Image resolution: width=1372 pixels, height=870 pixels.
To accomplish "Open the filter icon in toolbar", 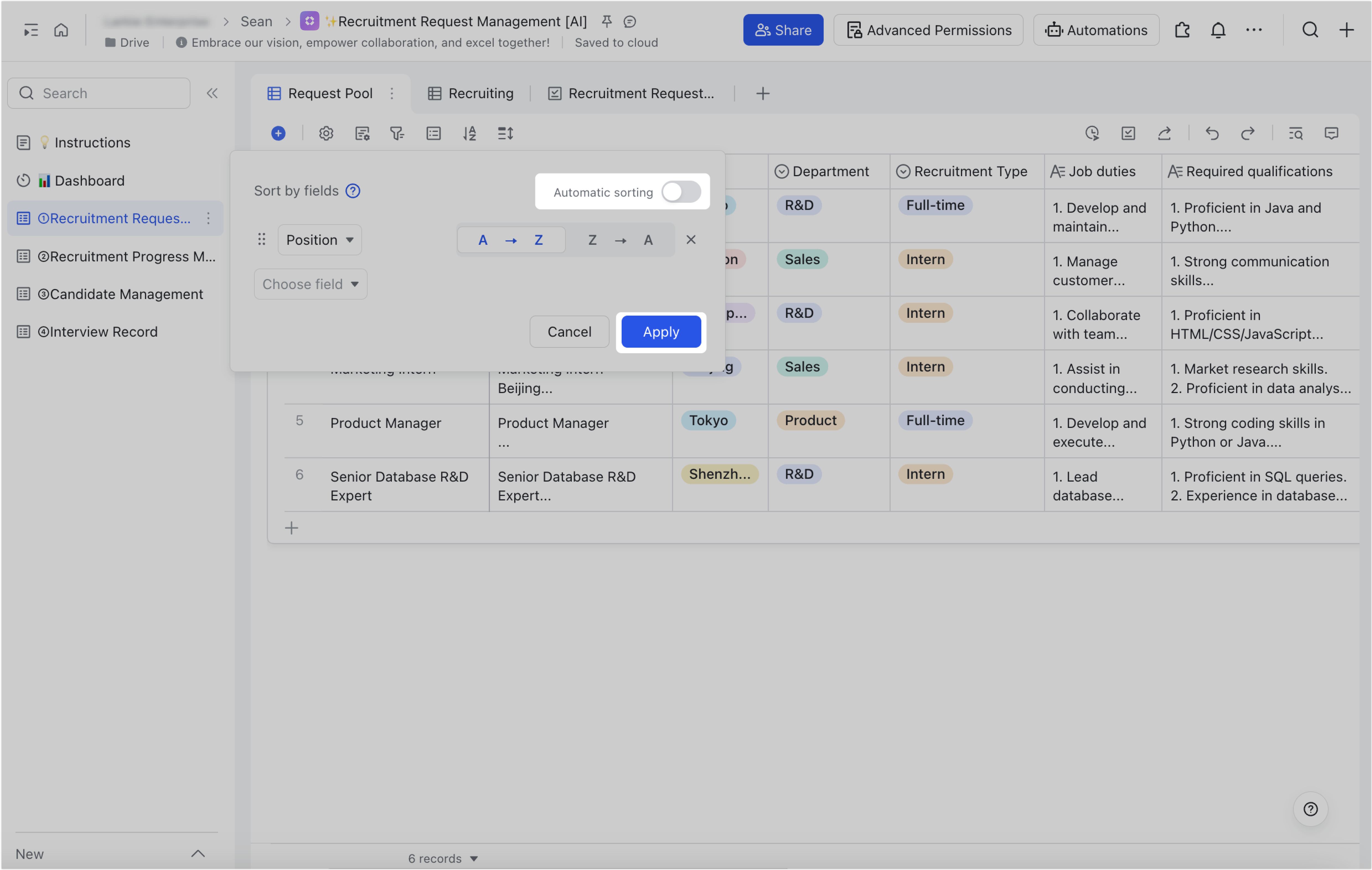I will click(x=397, y=133).
